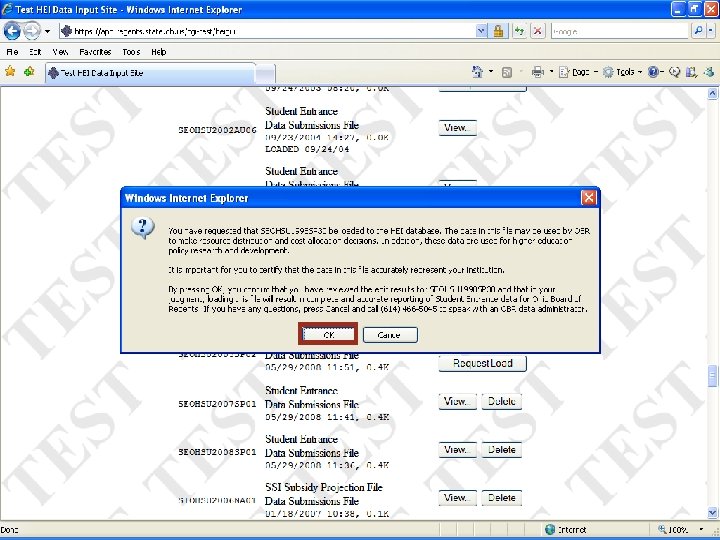Delete the SEOHSU2007SP01 file
The width and height of the screenshot is (720, 540).
click(x=501, y=401)
